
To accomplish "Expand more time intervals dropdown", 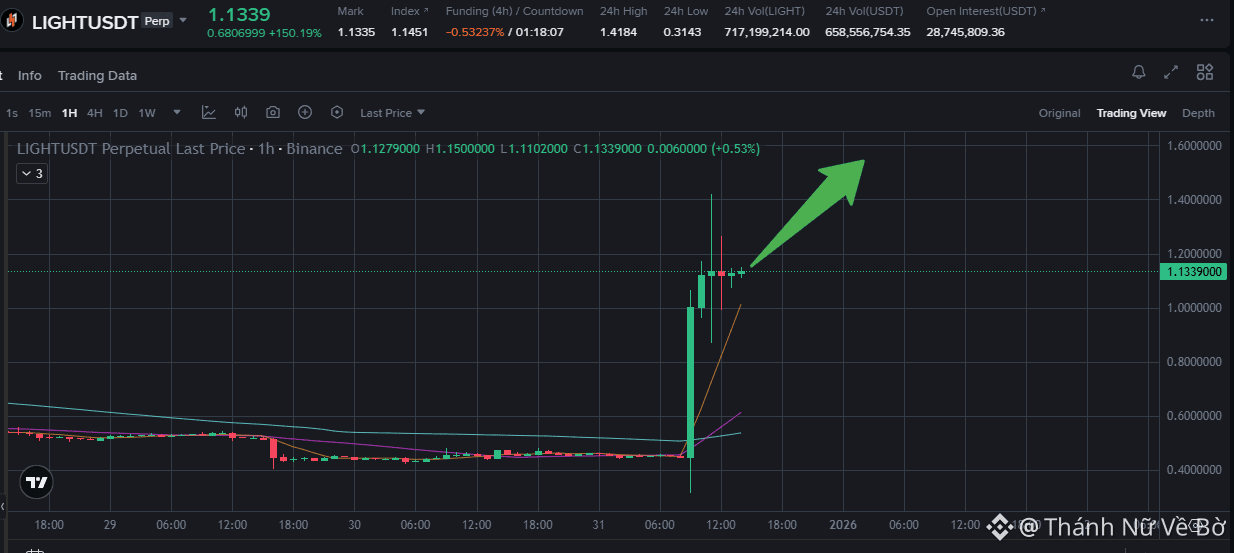I will pos(177,112).
